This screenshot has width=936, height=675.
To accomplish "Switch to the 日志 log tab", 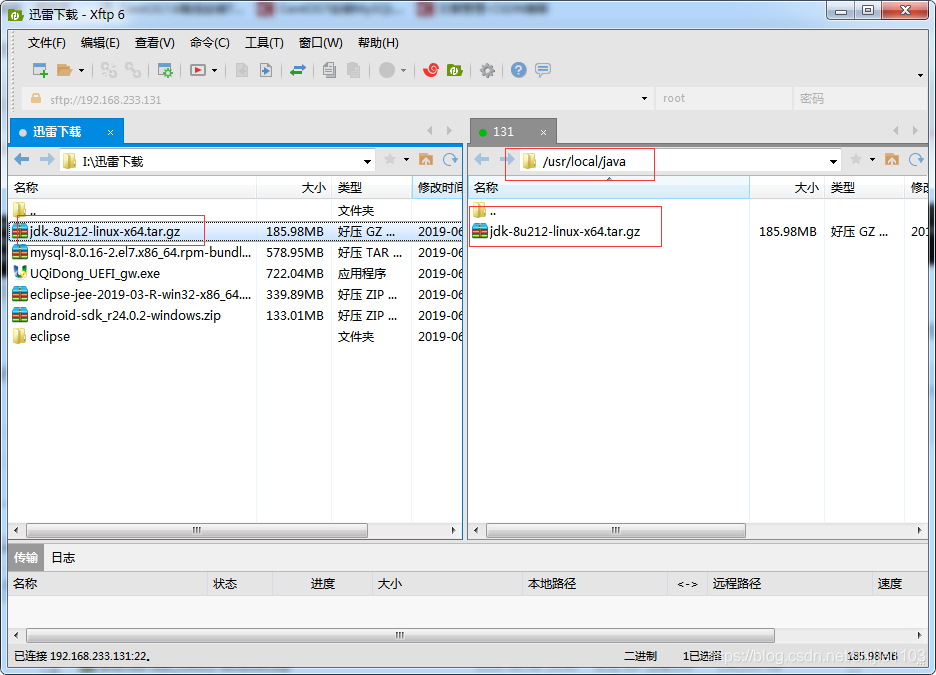I will (x=63, y=557).
